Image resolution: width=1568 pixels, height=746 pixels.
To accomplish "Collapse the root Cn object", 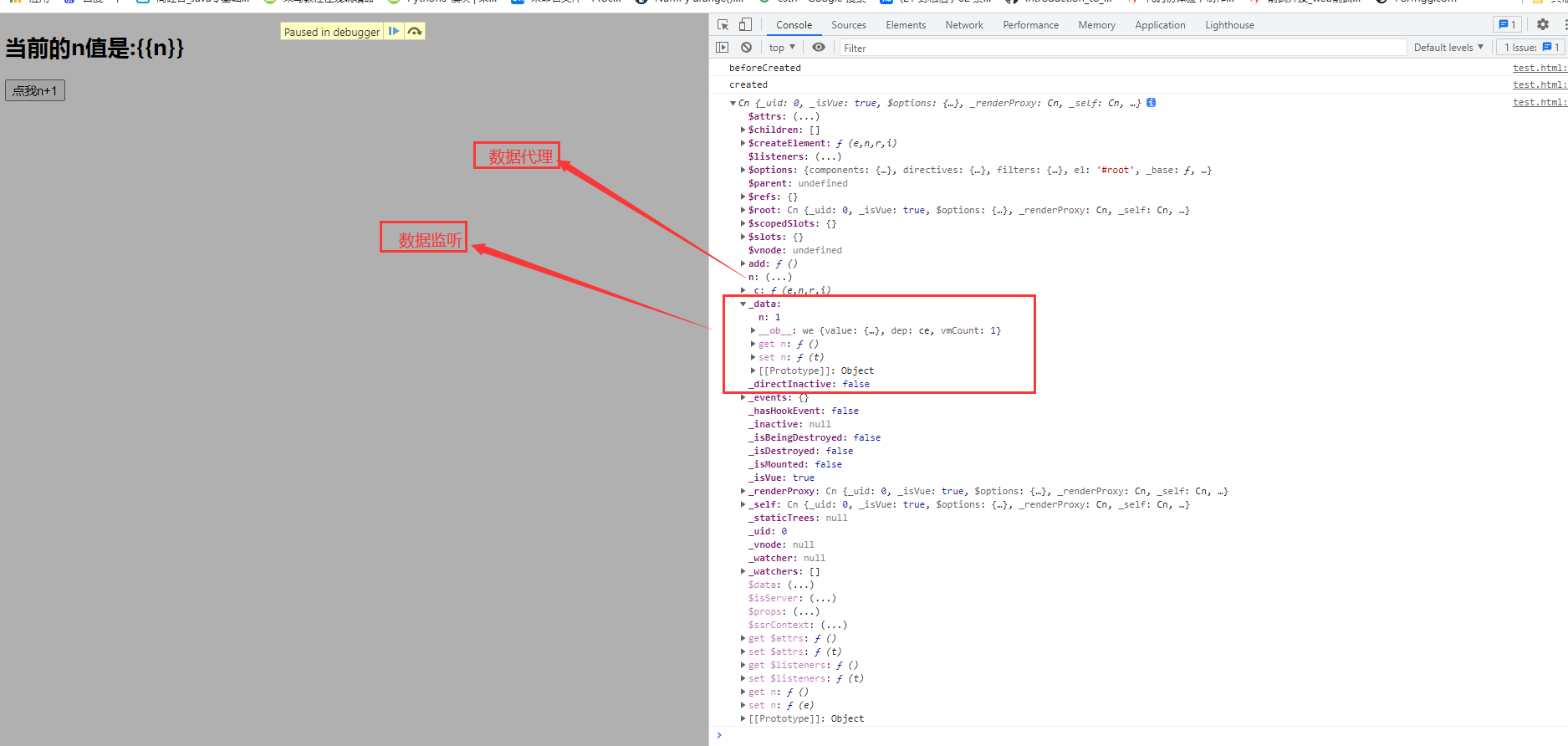I will (x=733, y=104).
